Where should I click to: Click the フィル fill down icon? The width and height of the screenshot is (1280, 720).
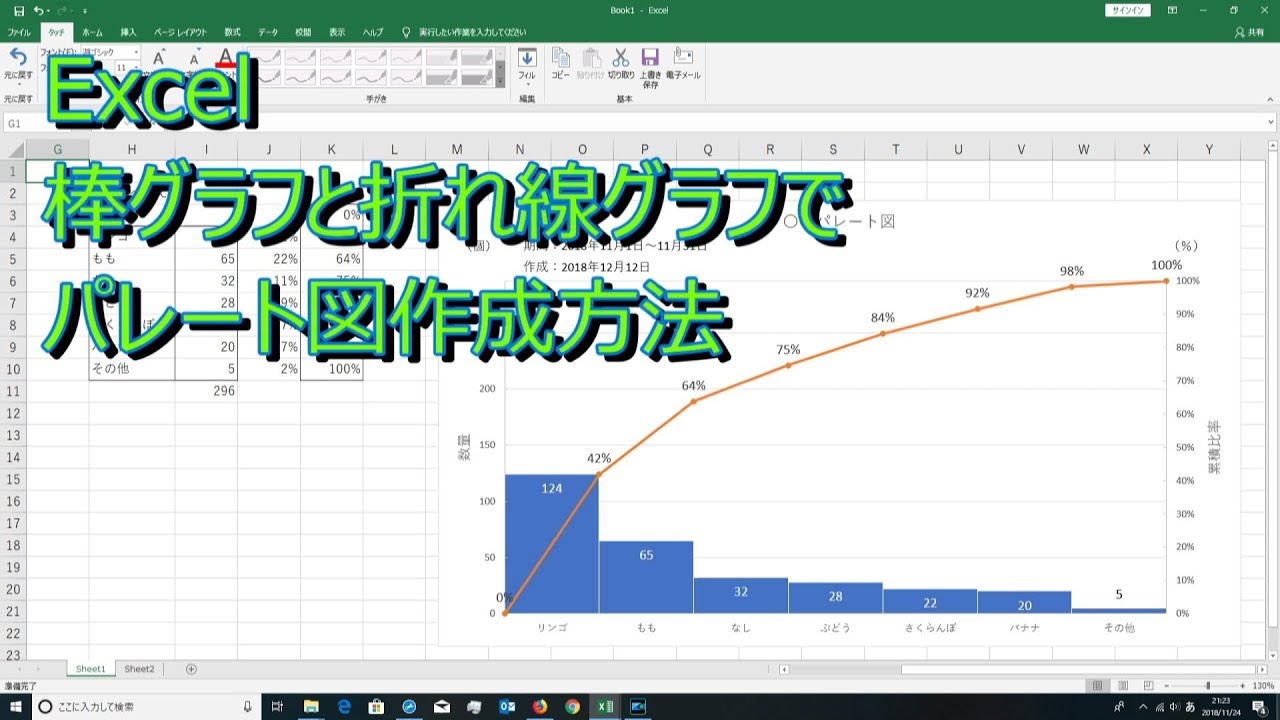(x=527, y=57)
